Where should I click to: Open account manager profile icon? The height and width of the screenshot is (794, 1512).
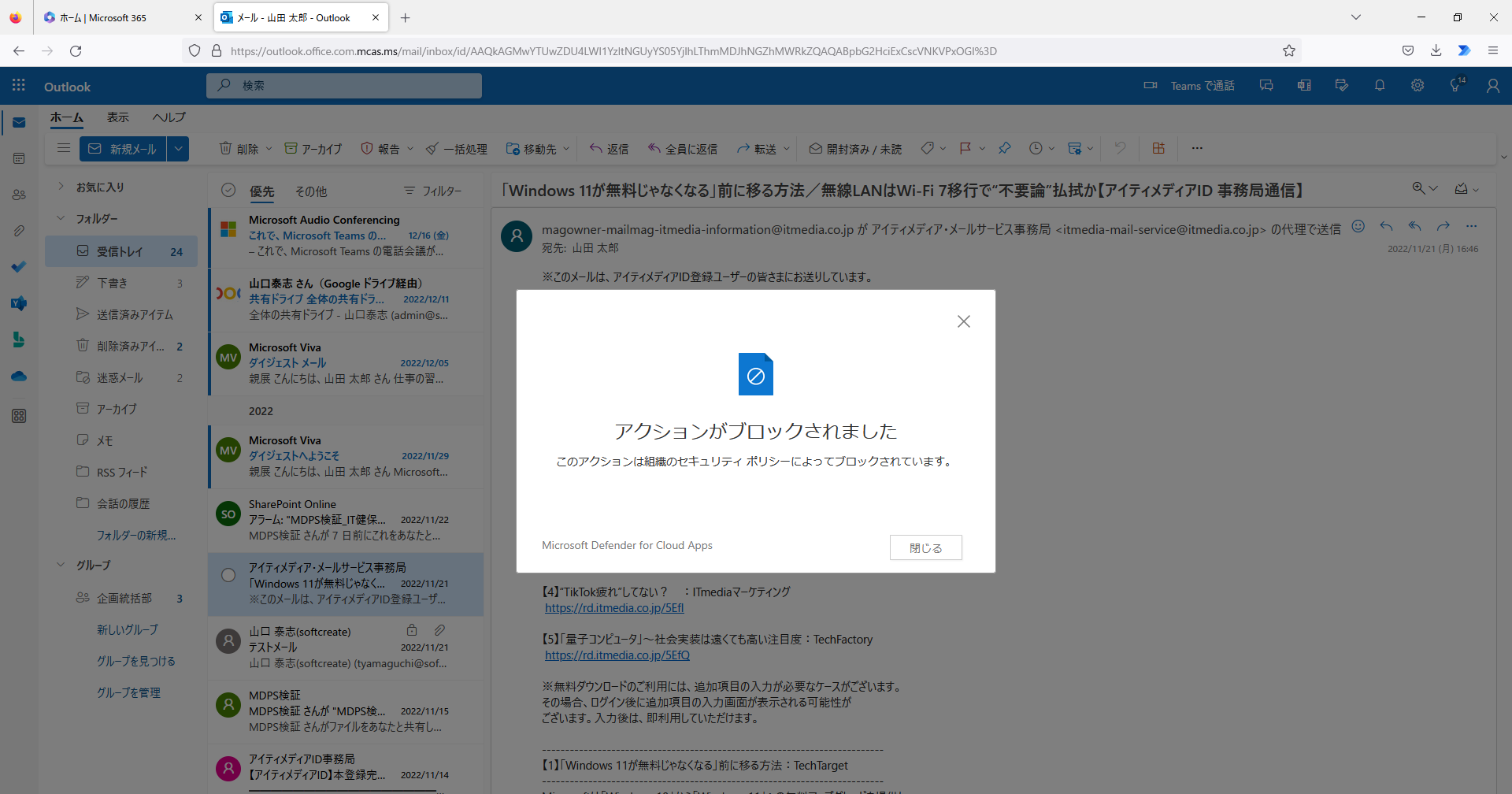pyautogui.click(x=1493, y=85)
